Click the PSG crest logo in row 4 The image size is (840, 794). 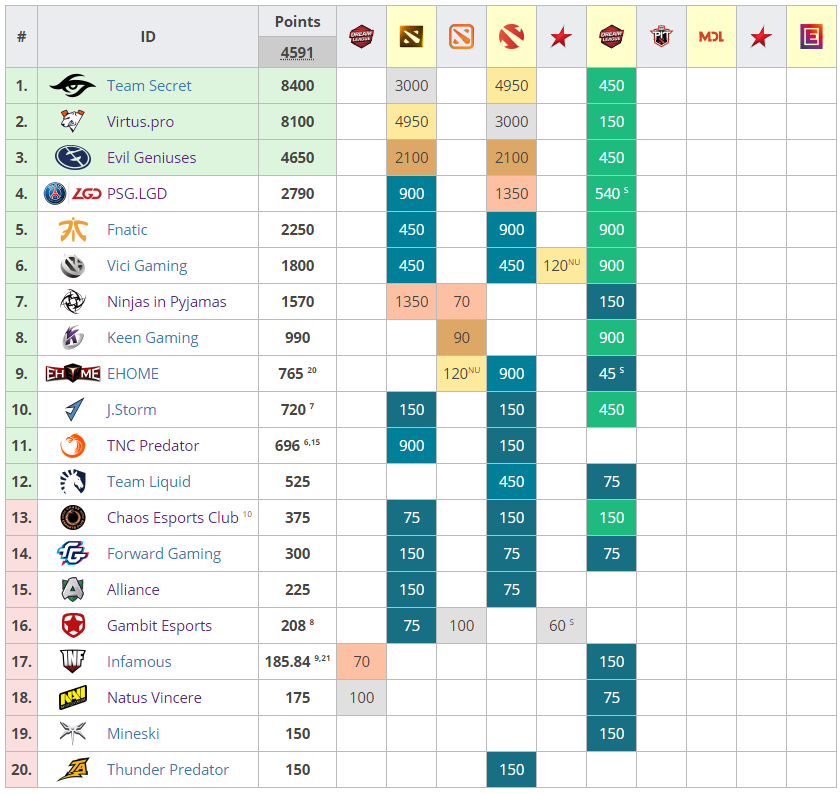(x=55, y=193)
